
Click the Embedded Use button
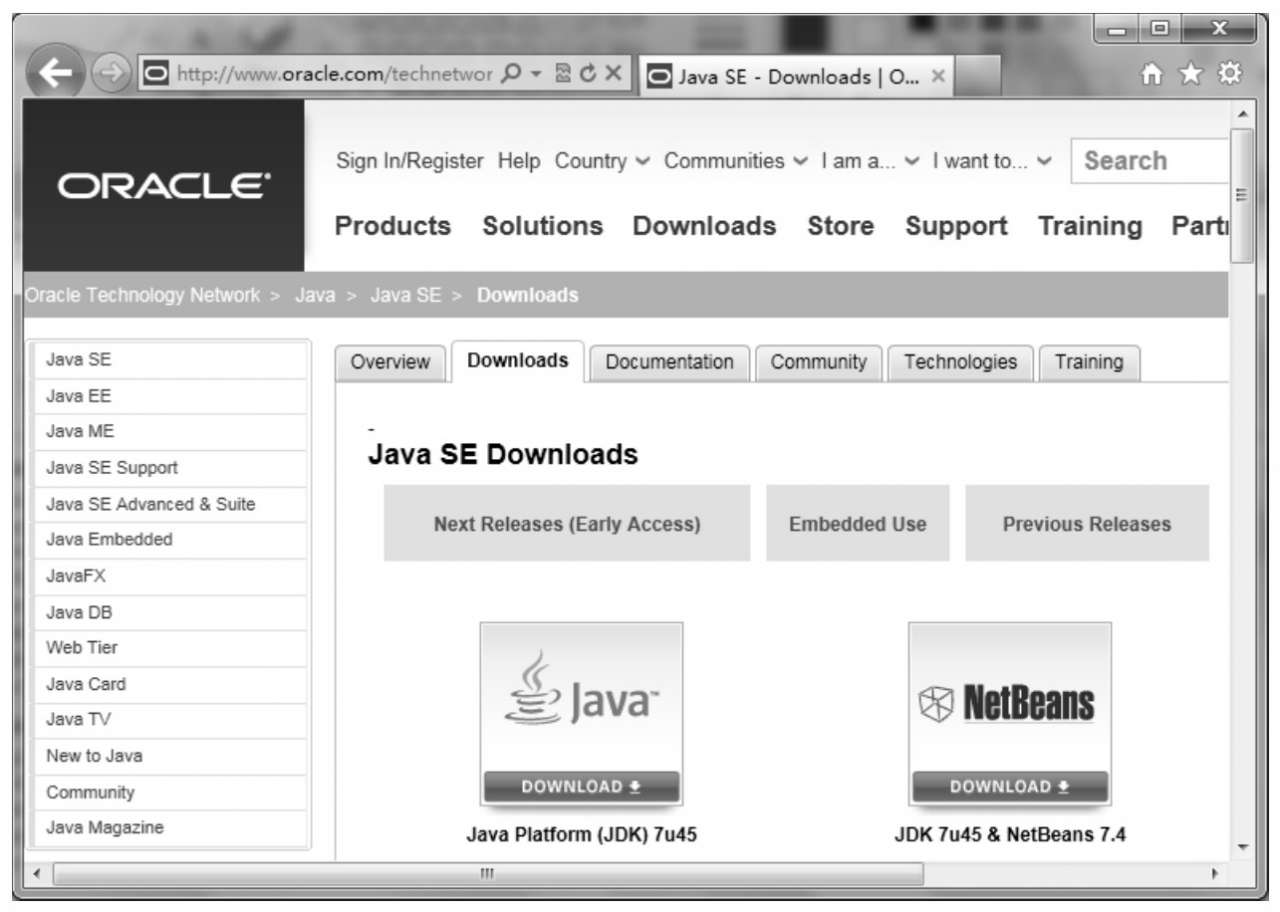point(857,523)
